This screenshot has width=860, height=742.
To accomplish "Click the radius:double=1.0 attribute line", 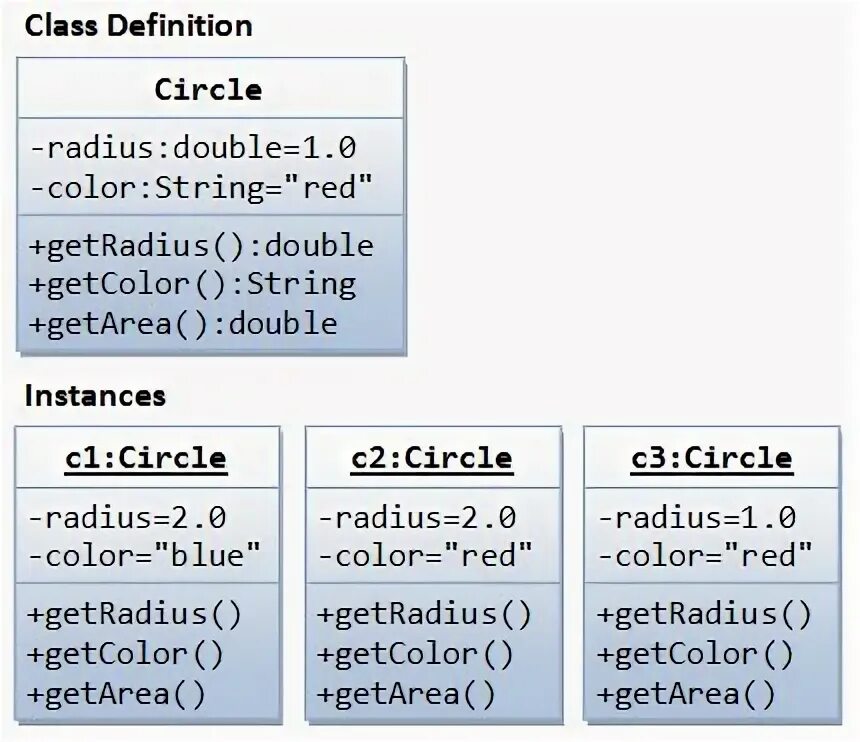I will [x=193, y=148].
